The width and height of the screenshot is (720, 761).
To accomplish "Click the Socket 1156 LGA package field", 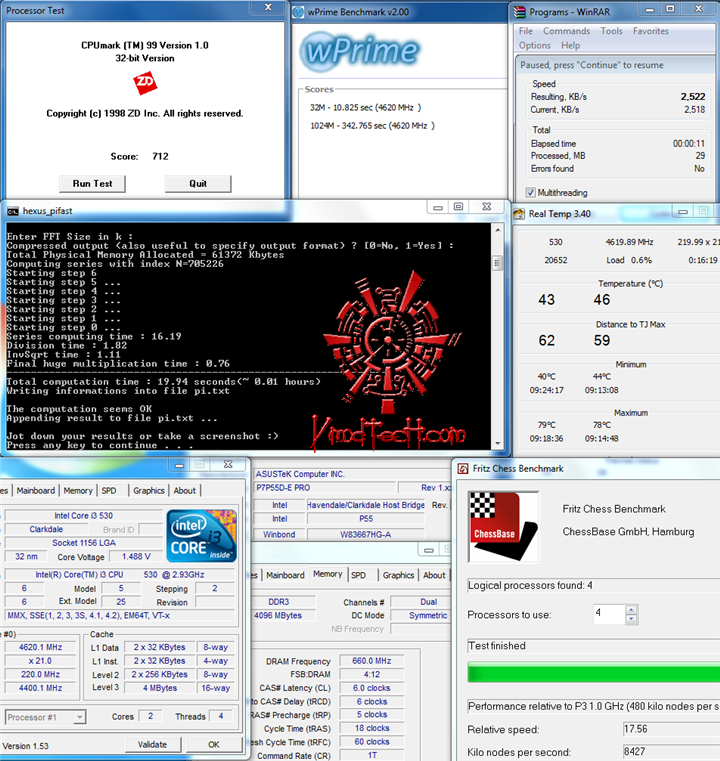I will tap(83, 543).
